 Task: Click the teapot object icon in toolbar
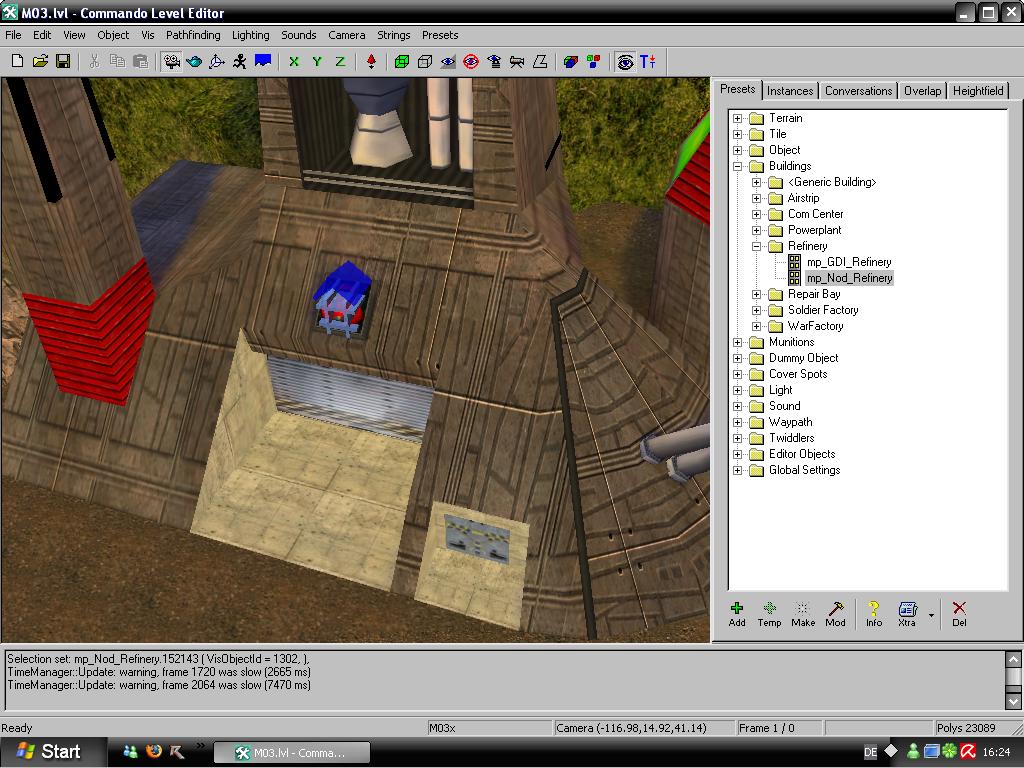click(195, 61)
